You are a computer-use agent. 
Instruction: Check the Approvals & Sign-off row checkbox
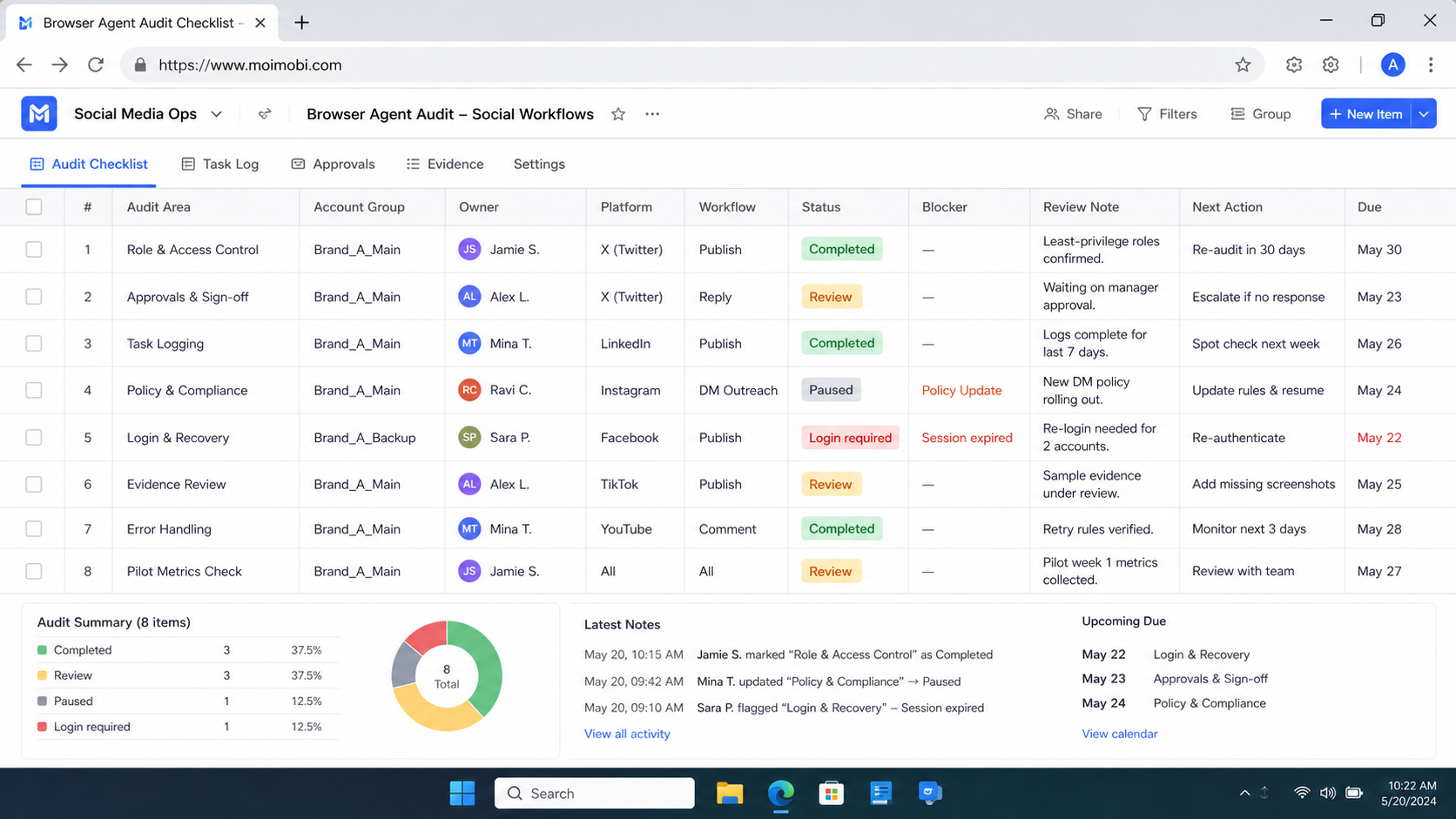coord(34,297)
